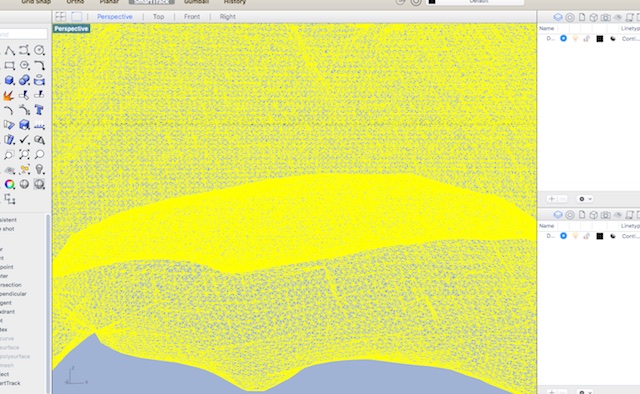Click the Zoom Extents tool
This screenshot has height=394, width=640.
point(24,154)
